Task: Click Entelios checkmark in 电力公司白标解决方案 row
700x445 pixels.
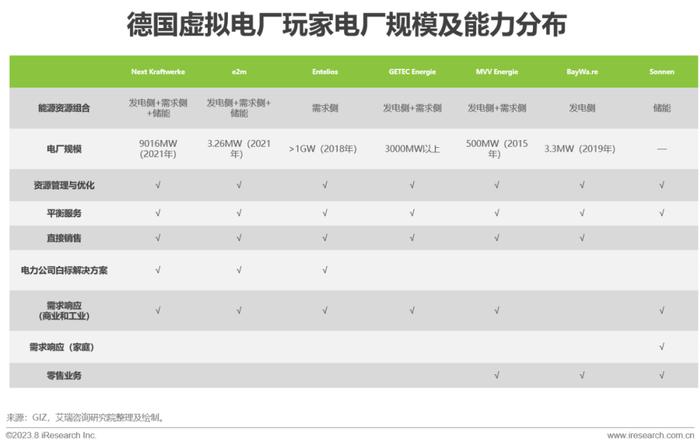Action: [x=325, y=270]
